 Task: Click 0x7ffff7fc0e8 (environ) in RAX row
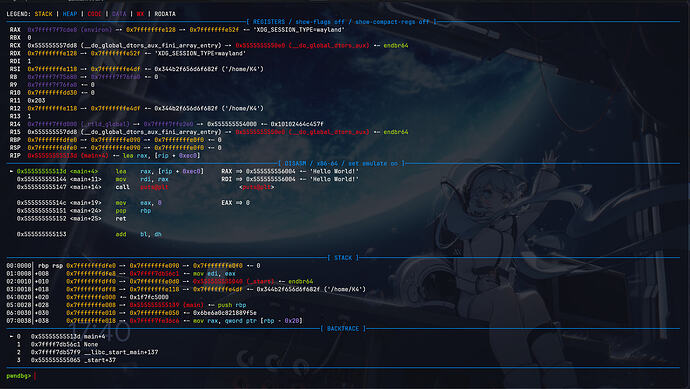pos(70,29)
